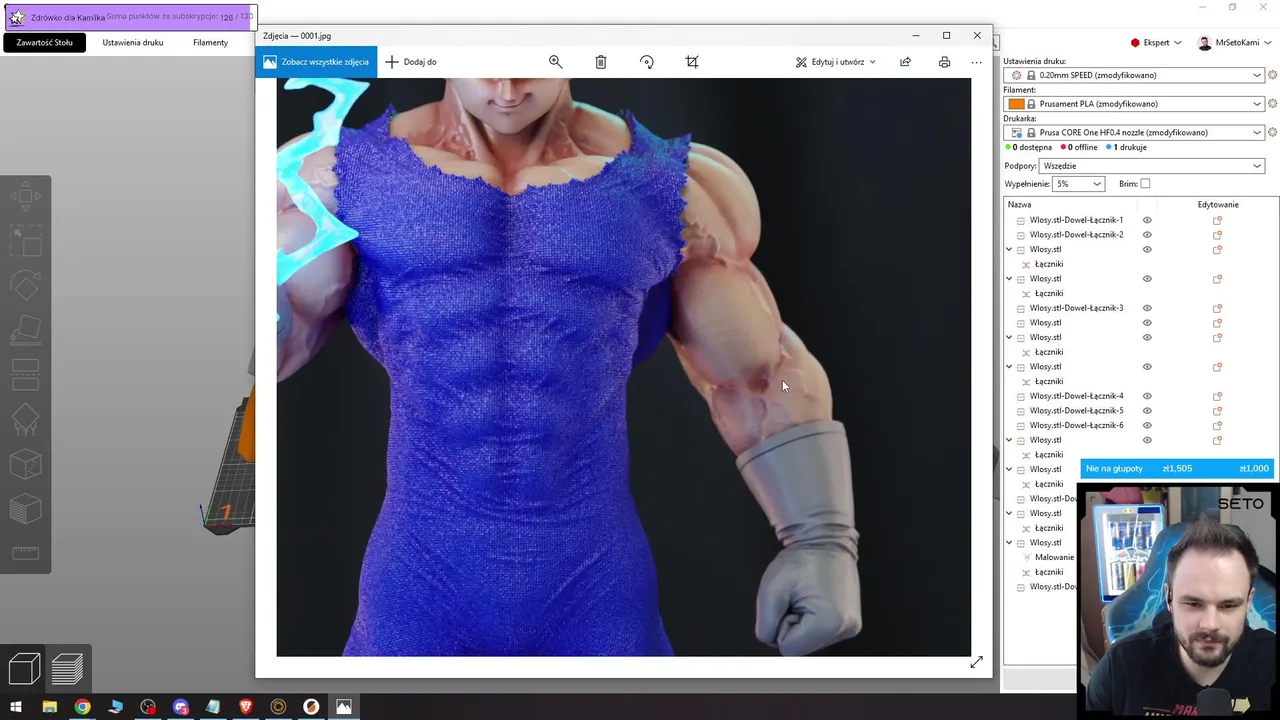Click the '0 offline' printer status
The height and width of the screenshot is (720, 1280).
click(1079, 148)
